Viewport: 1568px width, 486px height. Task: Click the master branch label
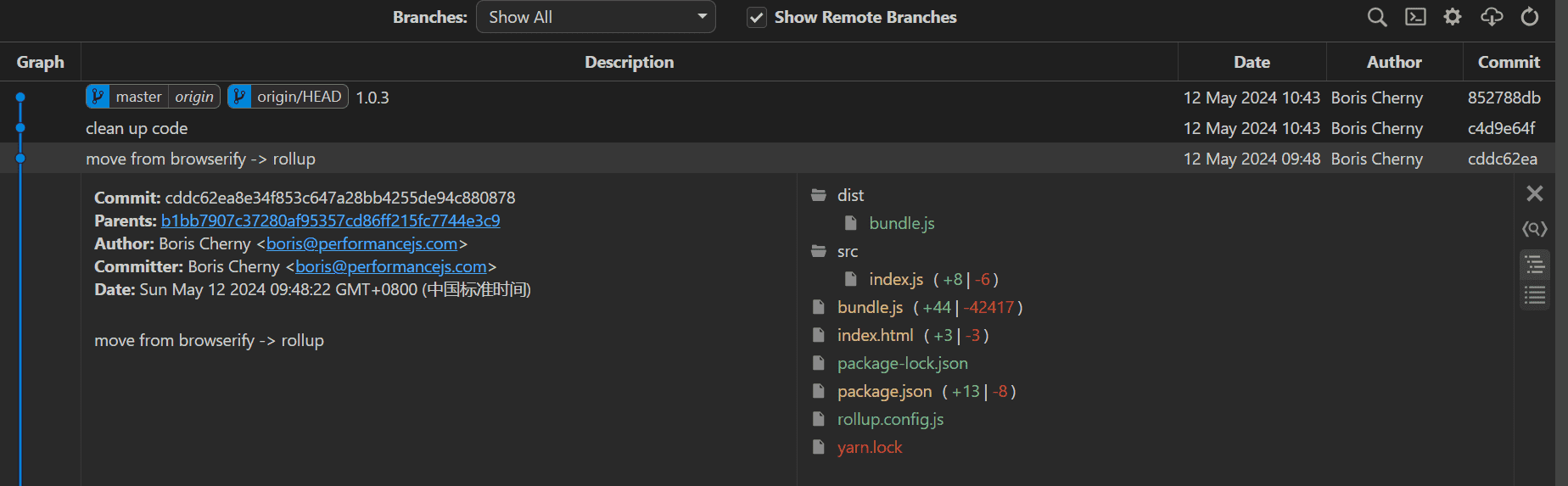(137, 97)
